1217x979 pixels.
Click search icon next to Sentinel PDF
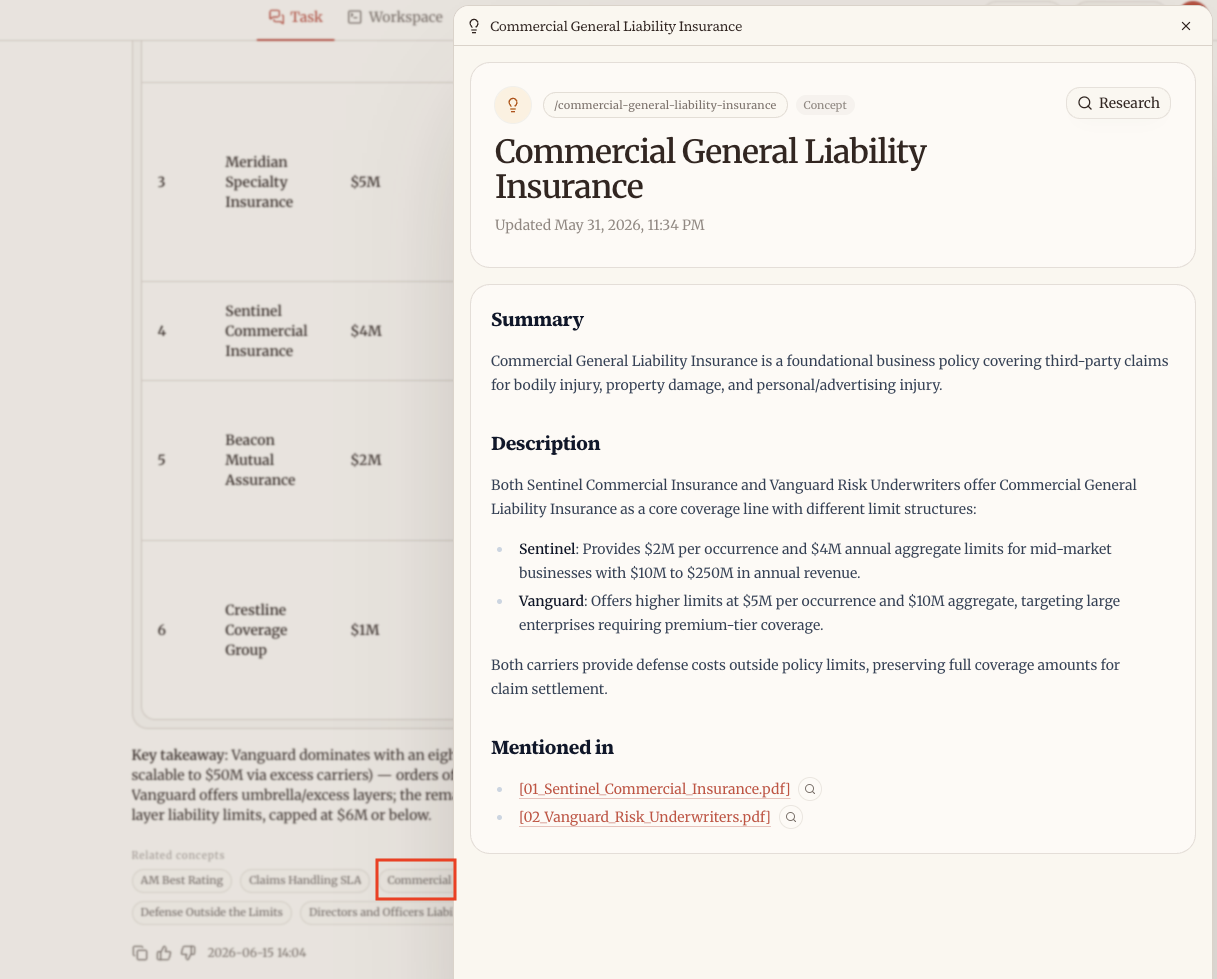point(810,789)
